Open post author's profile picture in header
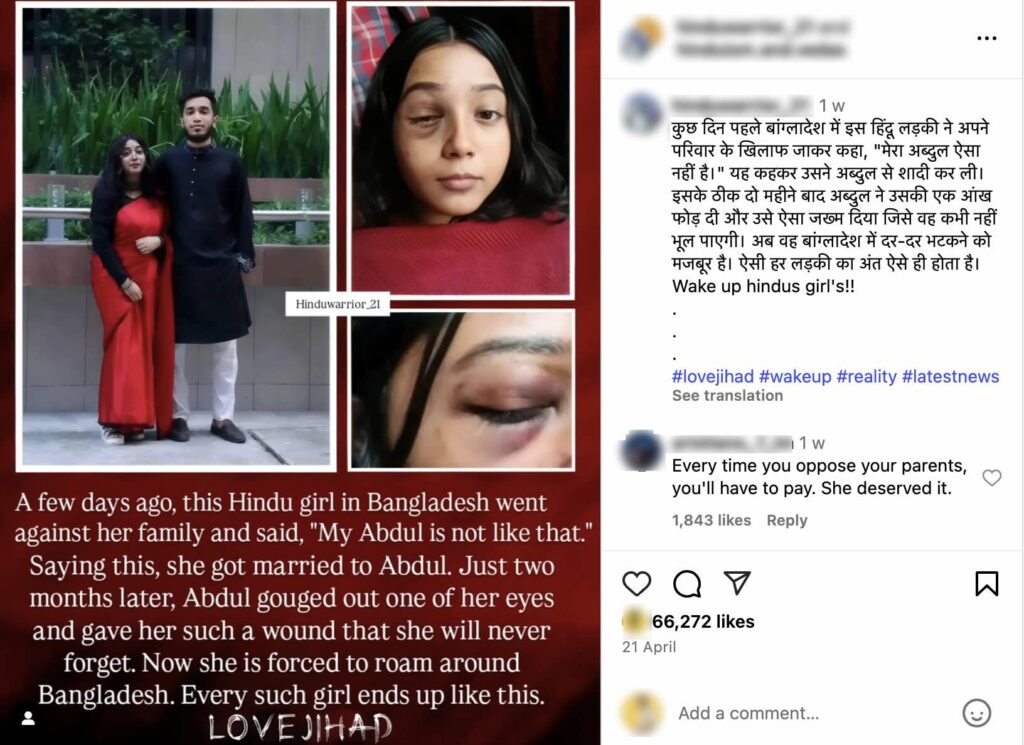 (641, 38)
